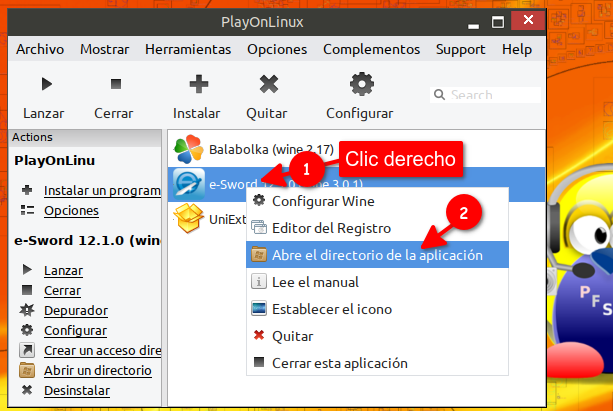This screenshot has width=613, height=411.
Task: Click the Configurar gear icon in toolbar
Action: click(x=362, y=84)
